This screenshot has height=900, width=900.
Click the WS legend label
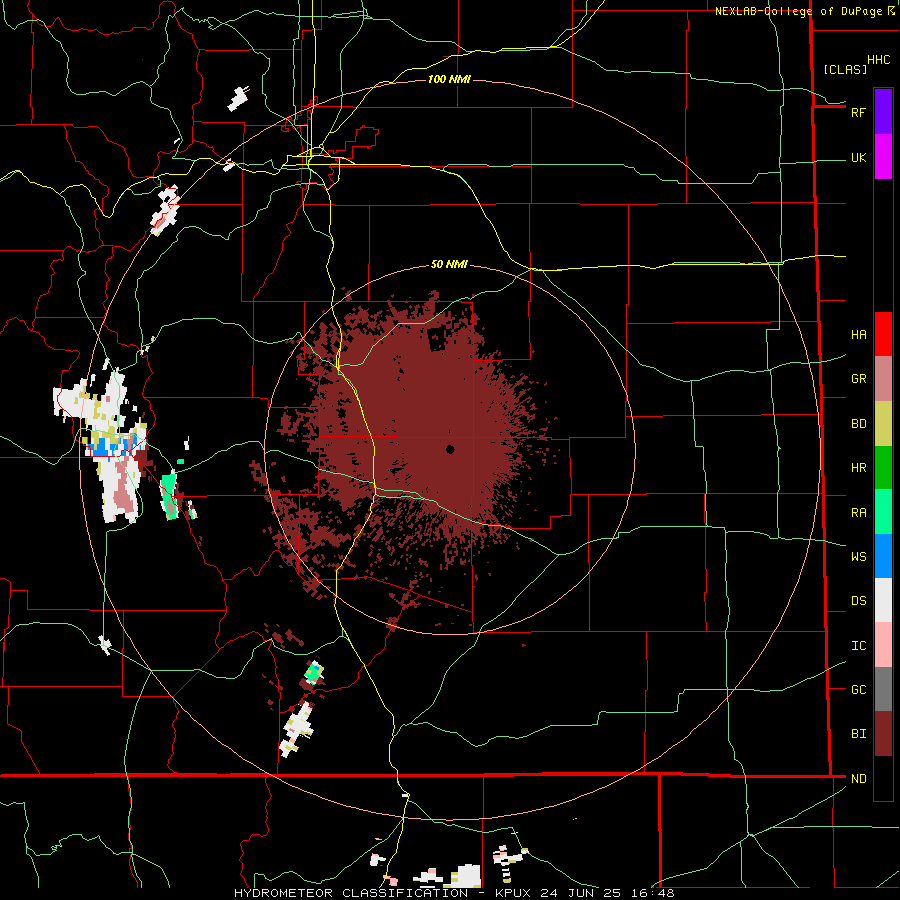pyautogui.click(x=858, y=557)
